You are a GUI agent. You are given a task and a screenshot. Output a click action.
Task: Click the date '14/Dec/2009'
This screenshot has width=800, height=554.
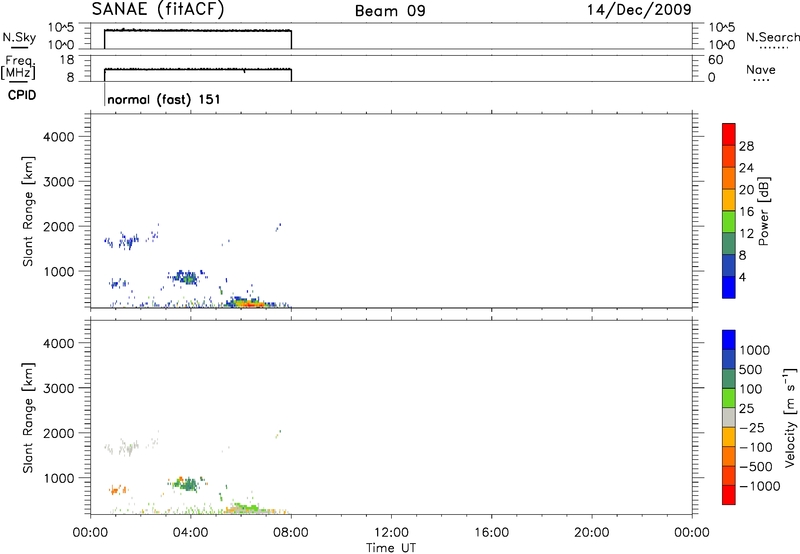(x=639, y=10)
